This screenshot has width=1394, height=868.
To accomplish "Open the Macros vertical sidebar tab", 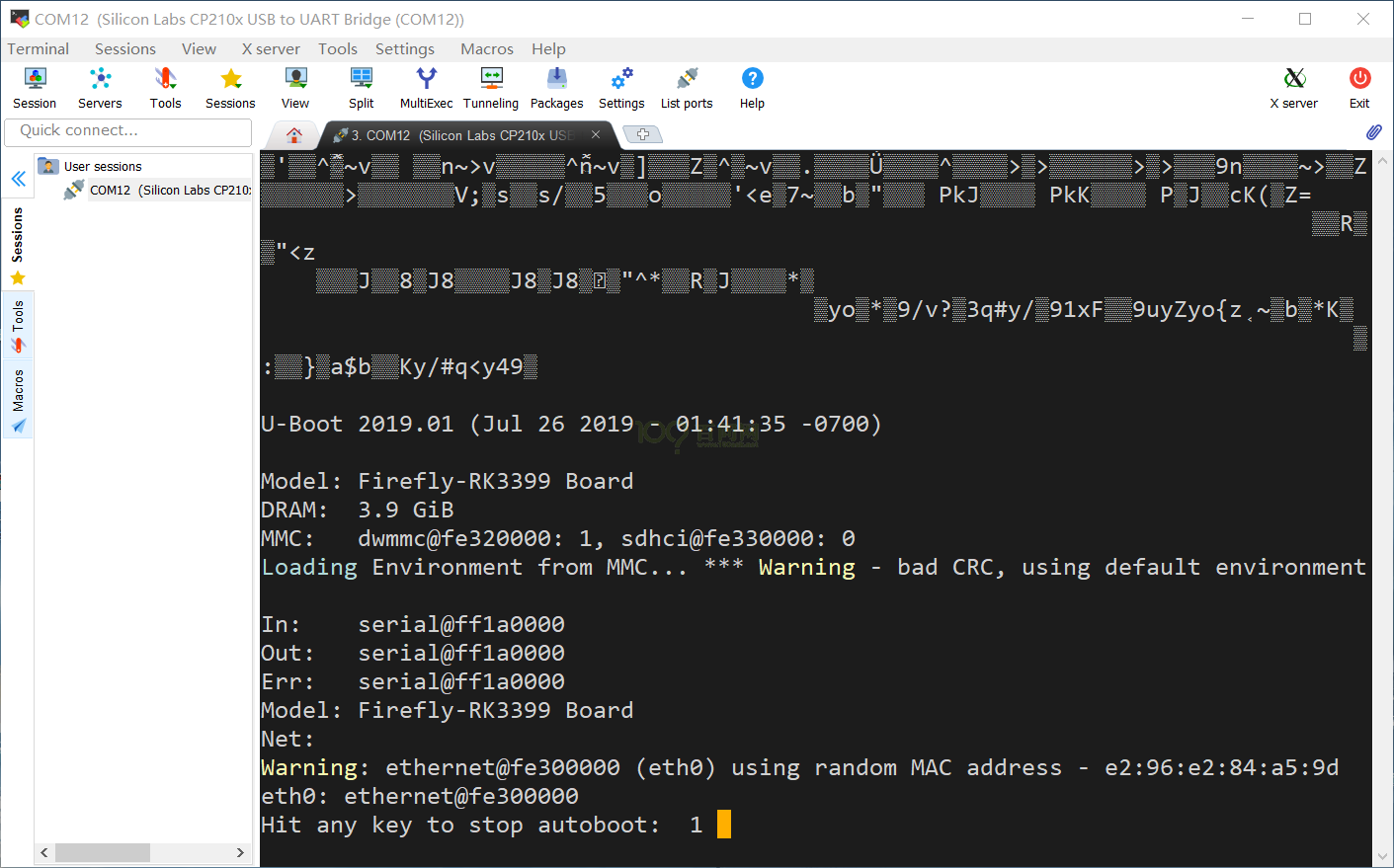I will (18, 401).
